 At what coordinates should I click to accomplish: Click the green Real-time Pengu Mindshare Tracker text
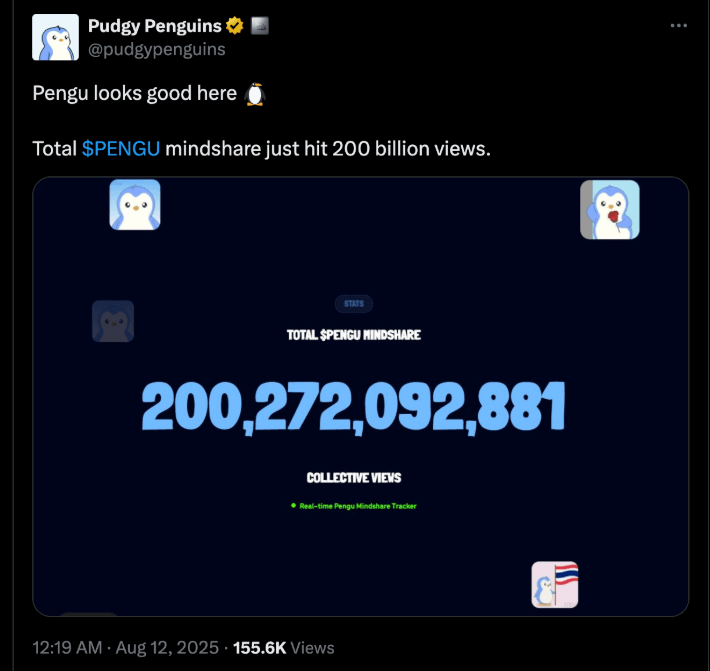coord(358,506)
